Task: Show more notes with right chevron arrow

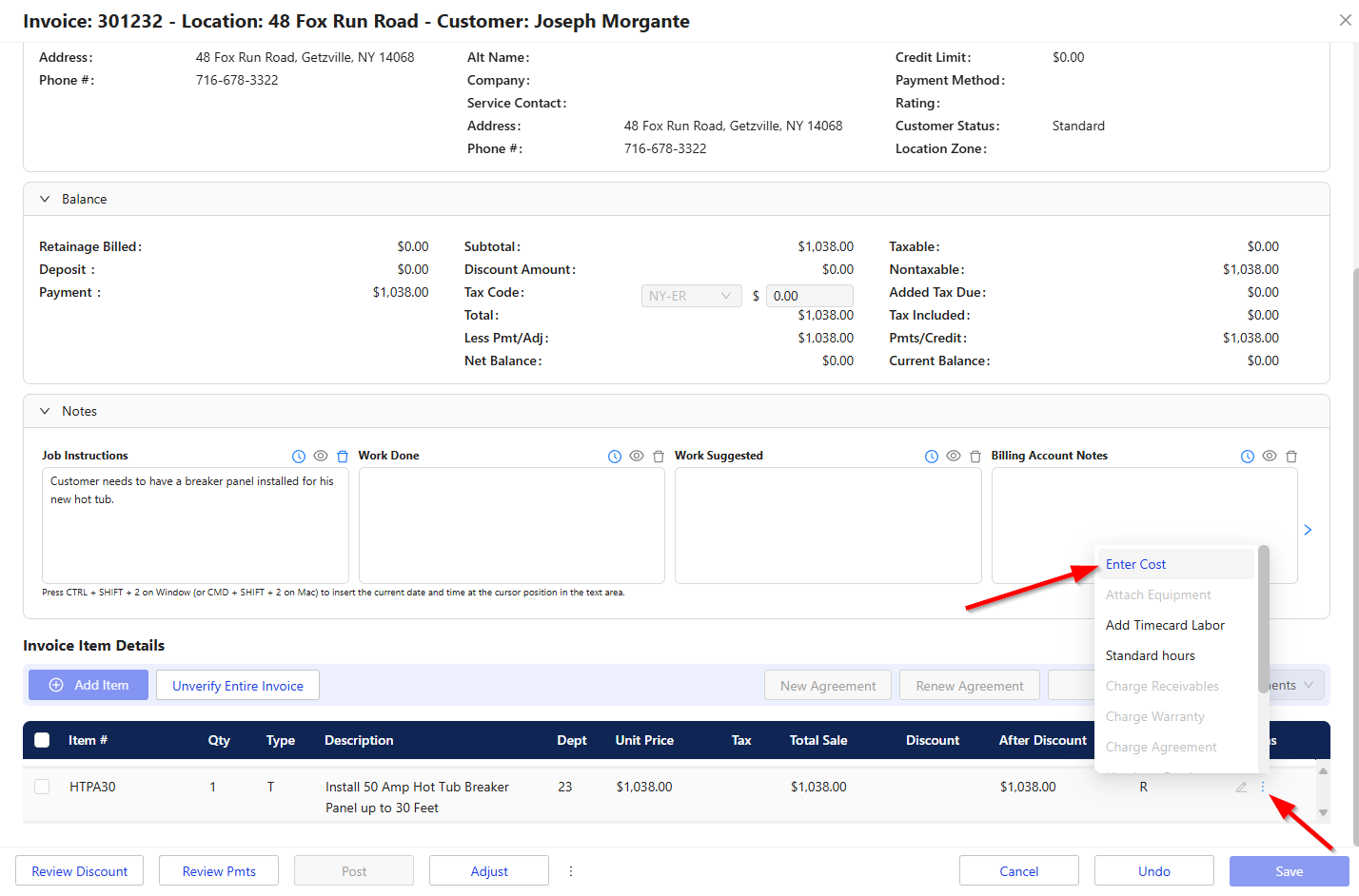Action: [1308, 530]
